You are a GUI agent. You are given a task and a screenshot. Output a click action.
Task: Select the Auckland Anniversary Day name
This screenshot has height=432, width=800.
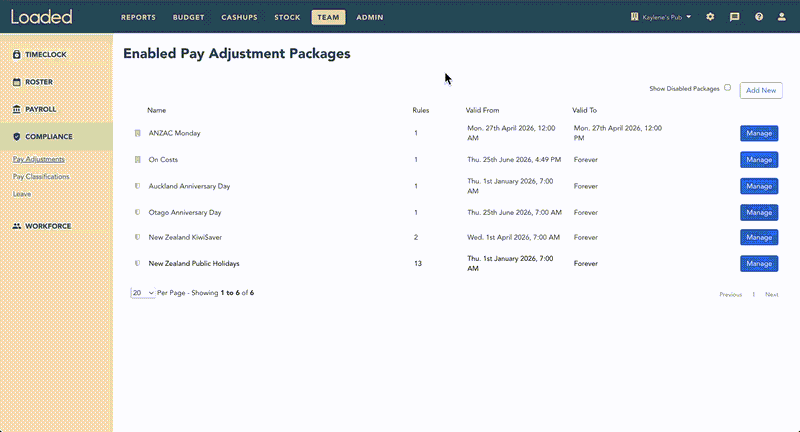click(x=189, y=186)
